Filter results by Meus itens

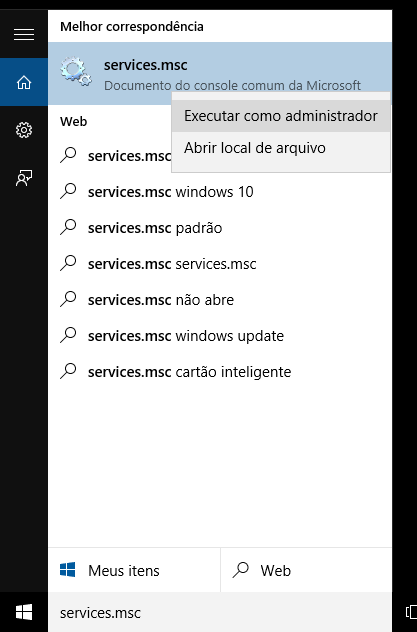pos(134,570)
